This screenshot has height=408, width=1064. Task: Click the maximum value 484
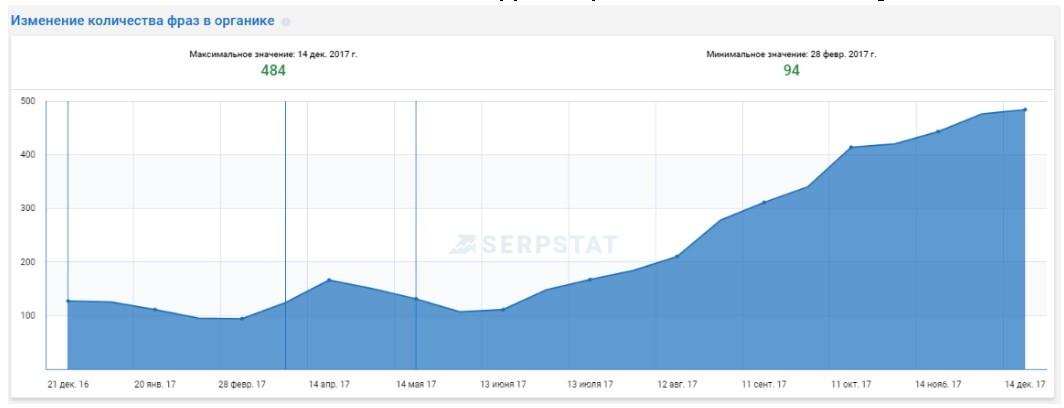click(x=273, y=70)
